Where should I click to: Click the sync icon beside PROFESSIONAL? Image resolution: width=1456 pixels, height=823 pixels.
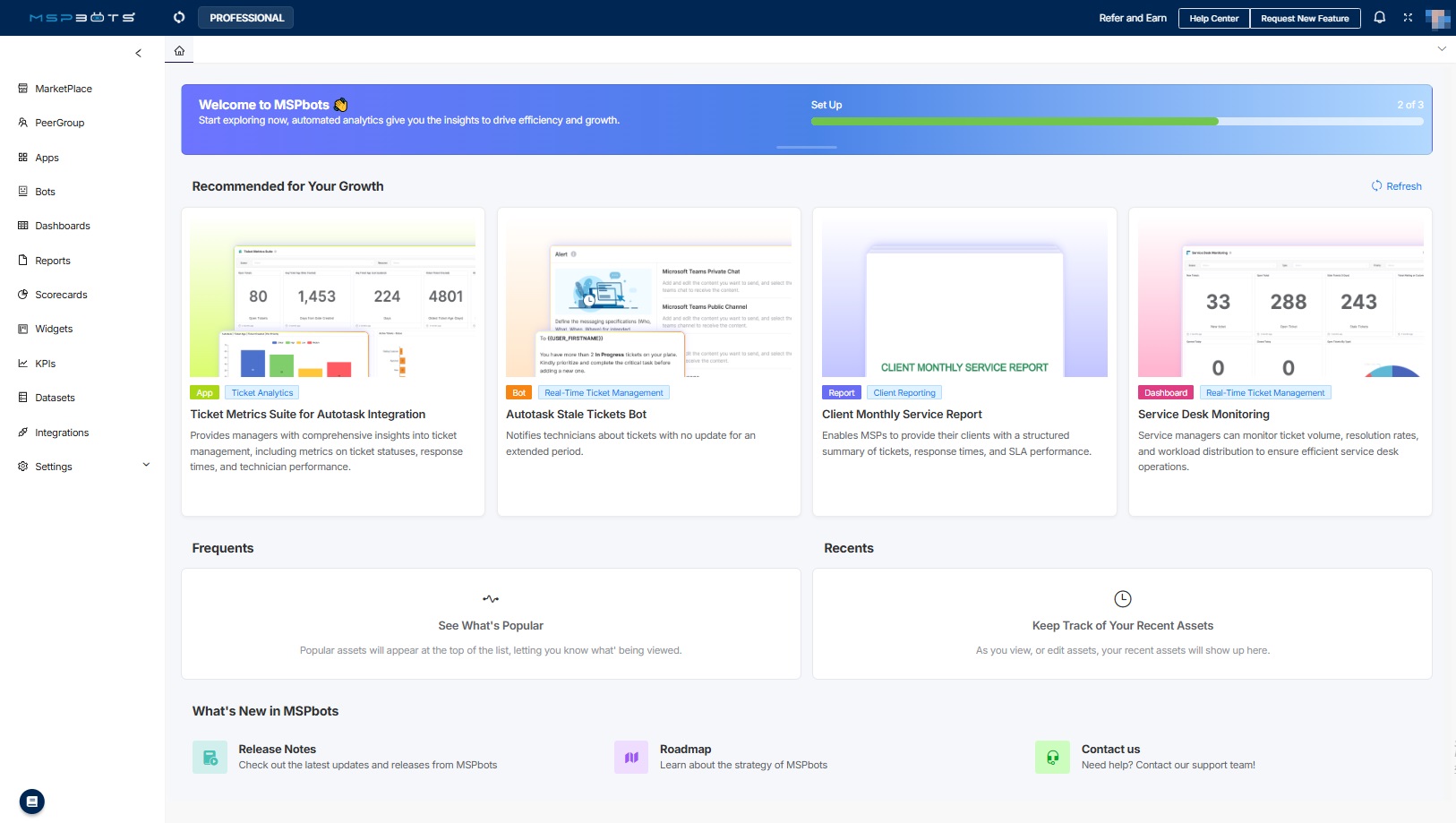[x=179, y=17]
